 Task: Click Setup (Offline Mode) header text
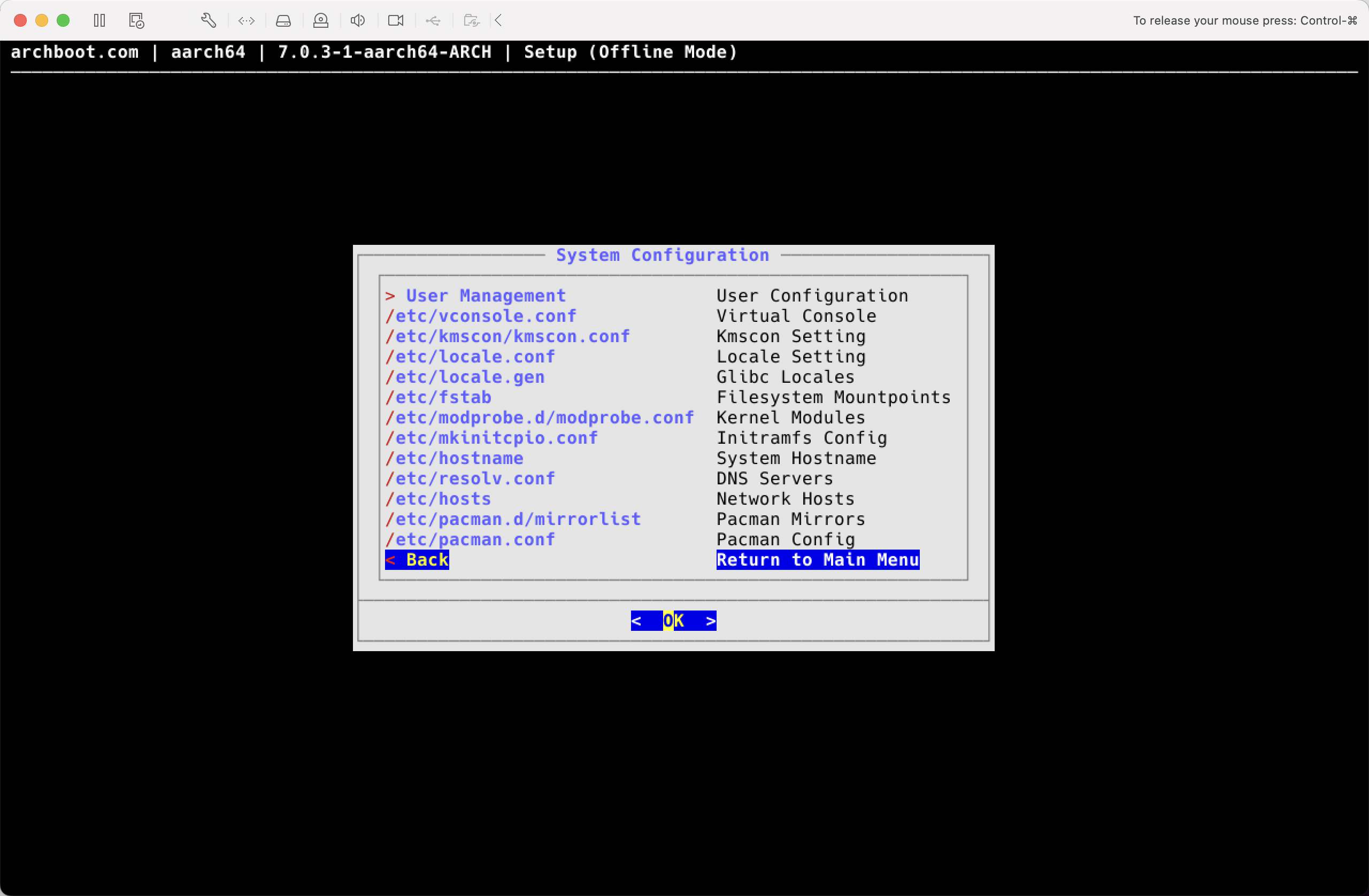coord(630,52)
